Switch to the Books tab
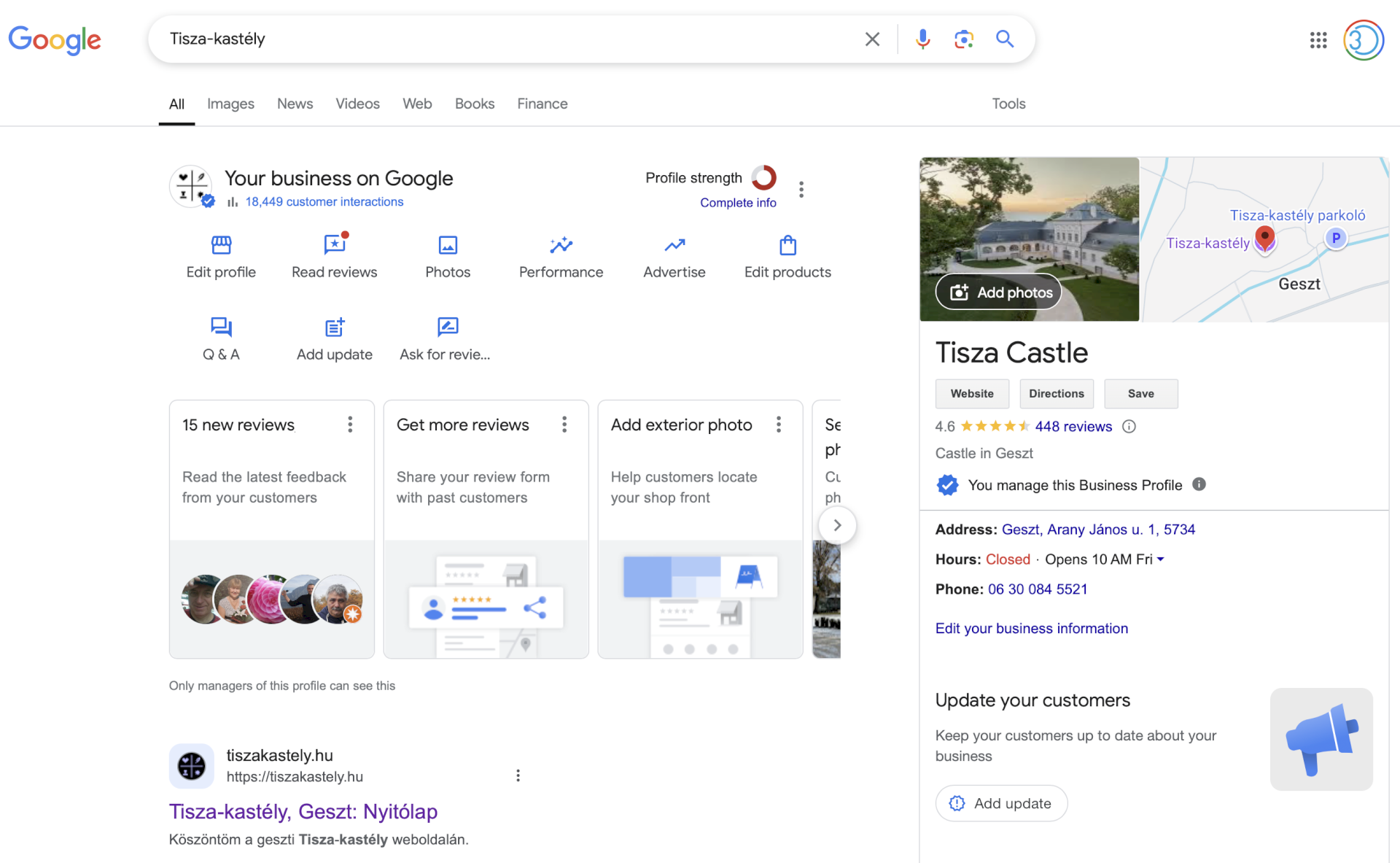1400x863 pixels. tap(475, 104)
